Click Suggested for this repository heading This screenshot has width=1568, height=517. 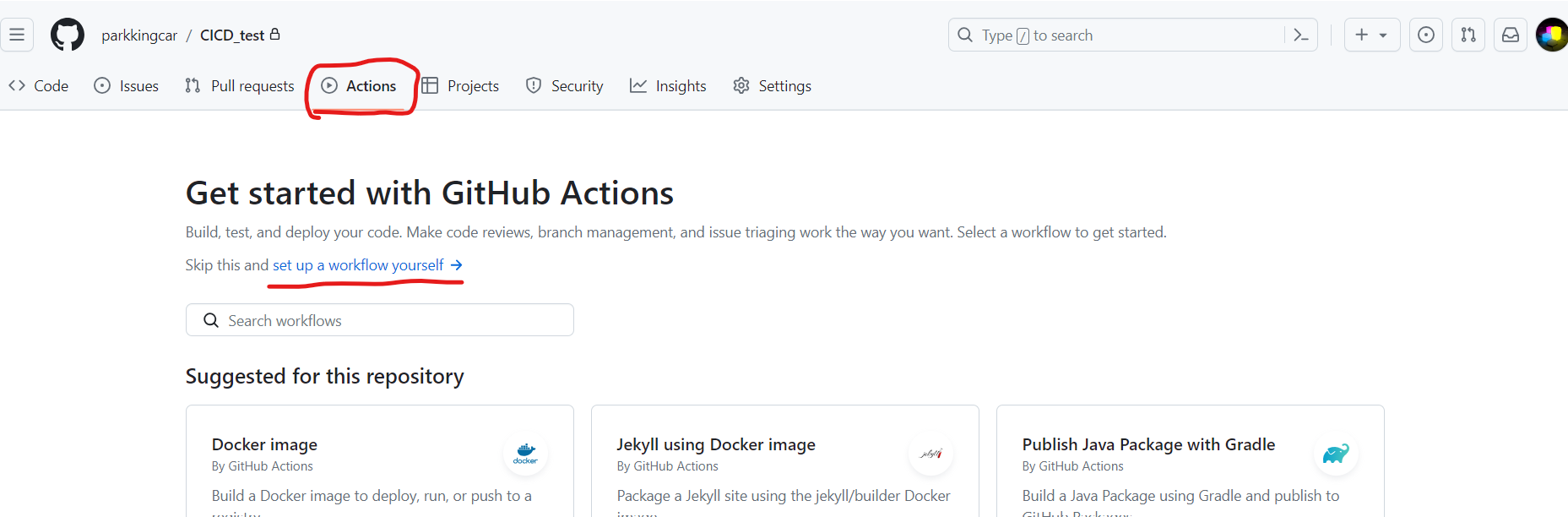click(325, 376)
